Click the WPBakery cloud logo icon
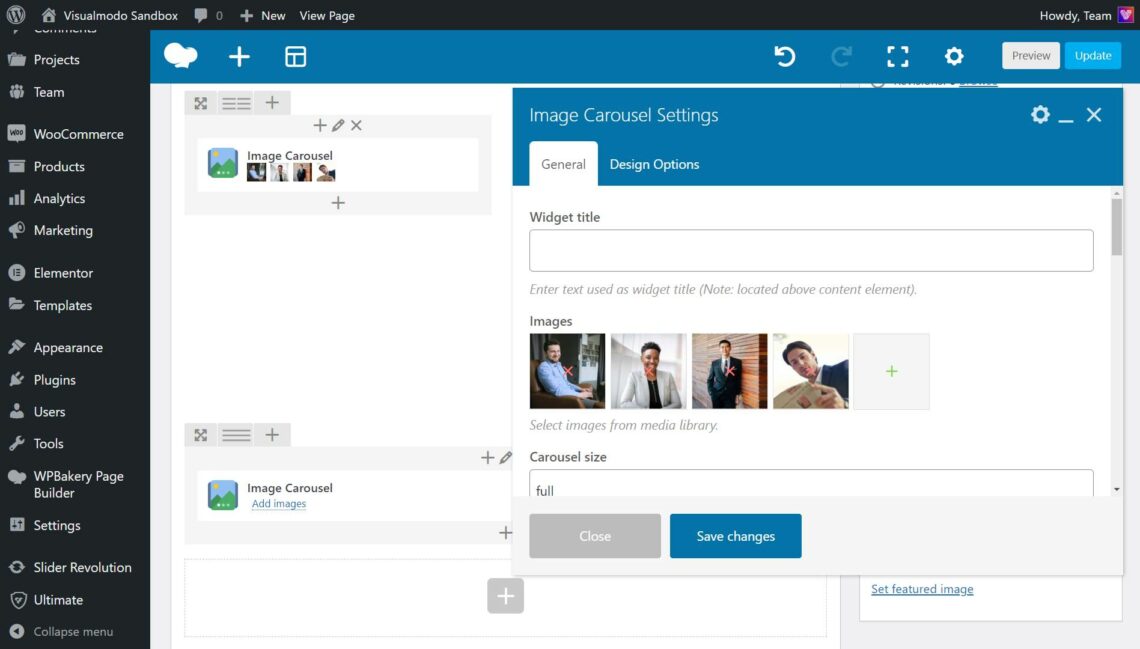The width and height of the screenshot is (1140, 649). (181, 56)
